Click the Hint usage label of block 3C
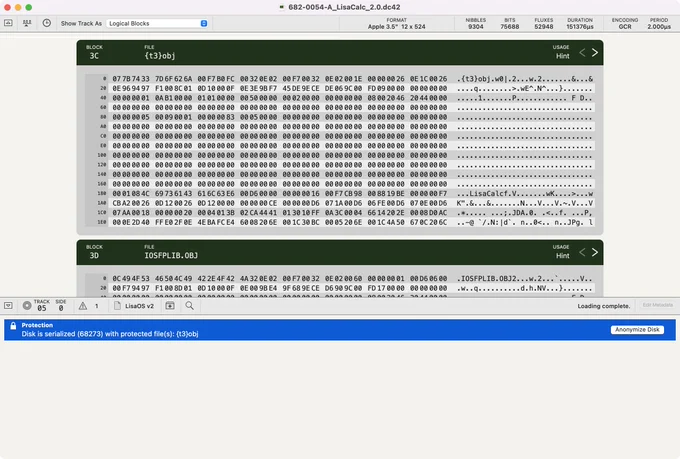Screen dimensions: 680x459 562,56
